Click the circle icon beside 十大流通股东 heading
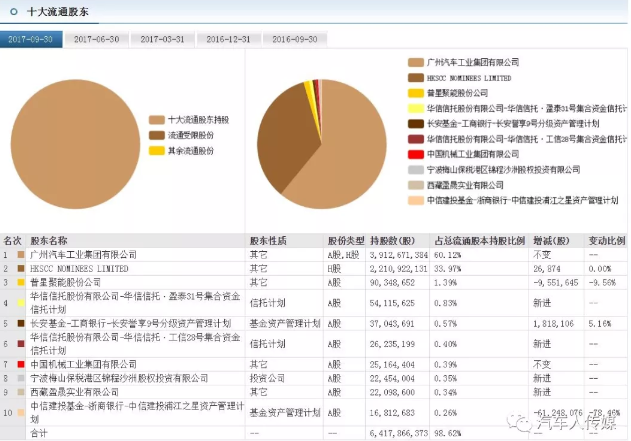 pos(14,12)
